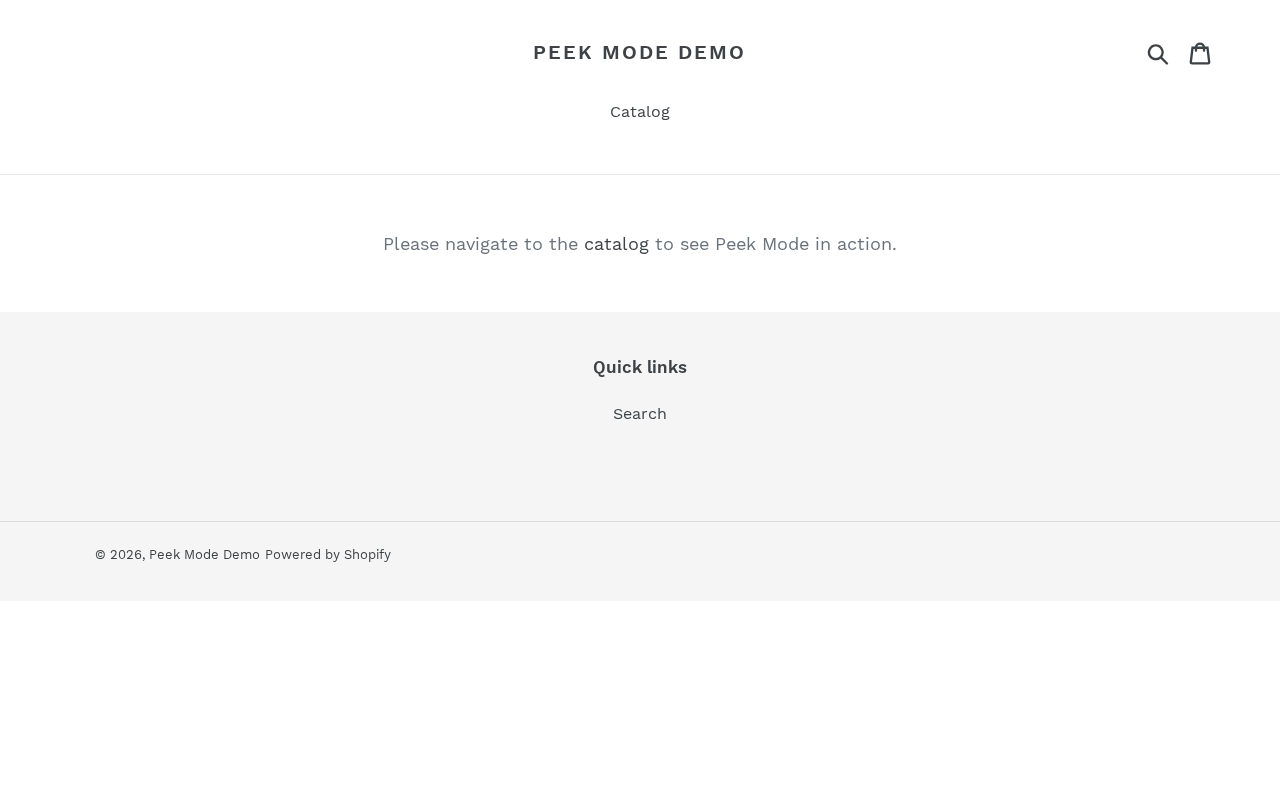Open the Peek Mode Demo footer link
This screenshot has height=800, width=1280.
point(204,555)
